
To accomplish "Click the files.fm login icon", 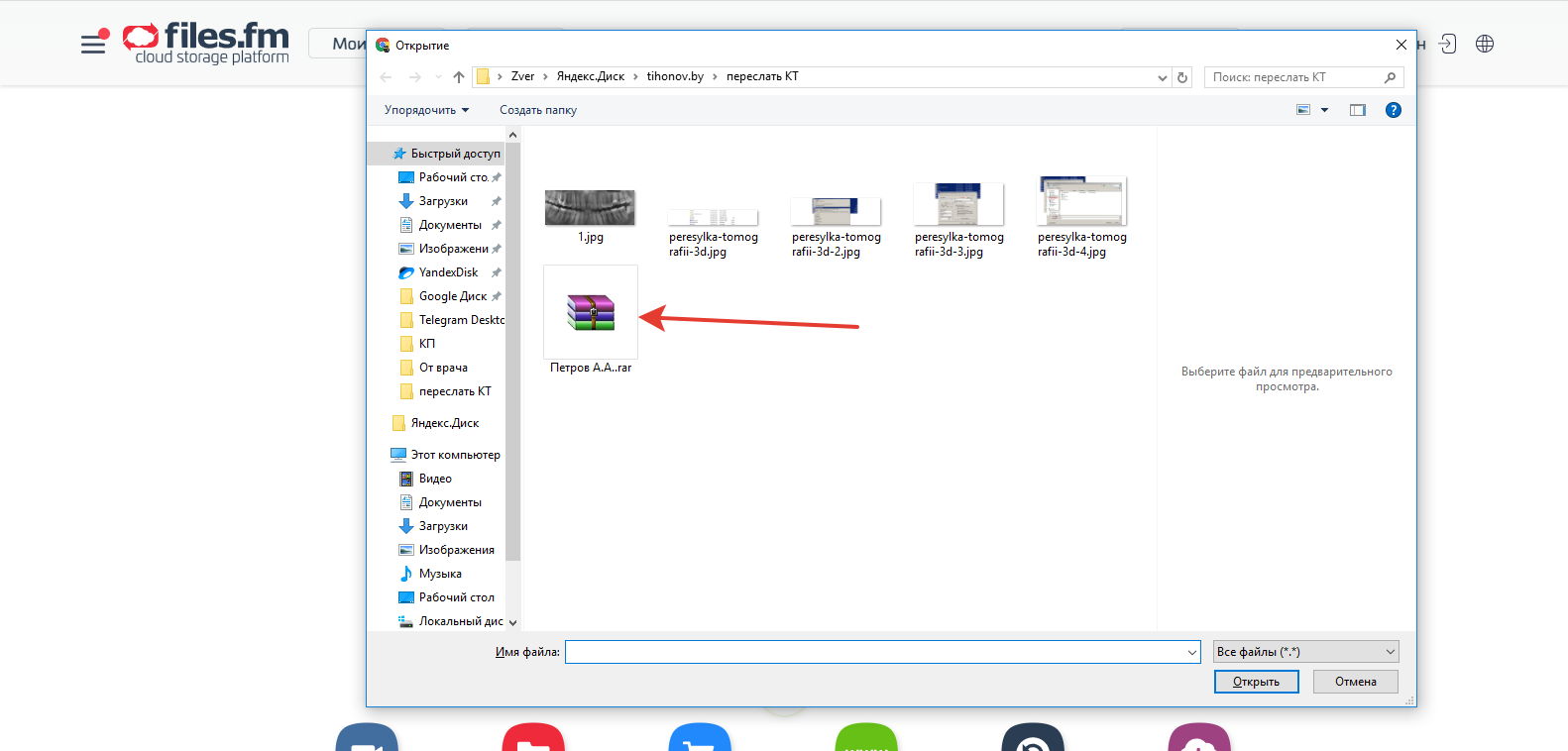I will 1447,44.
